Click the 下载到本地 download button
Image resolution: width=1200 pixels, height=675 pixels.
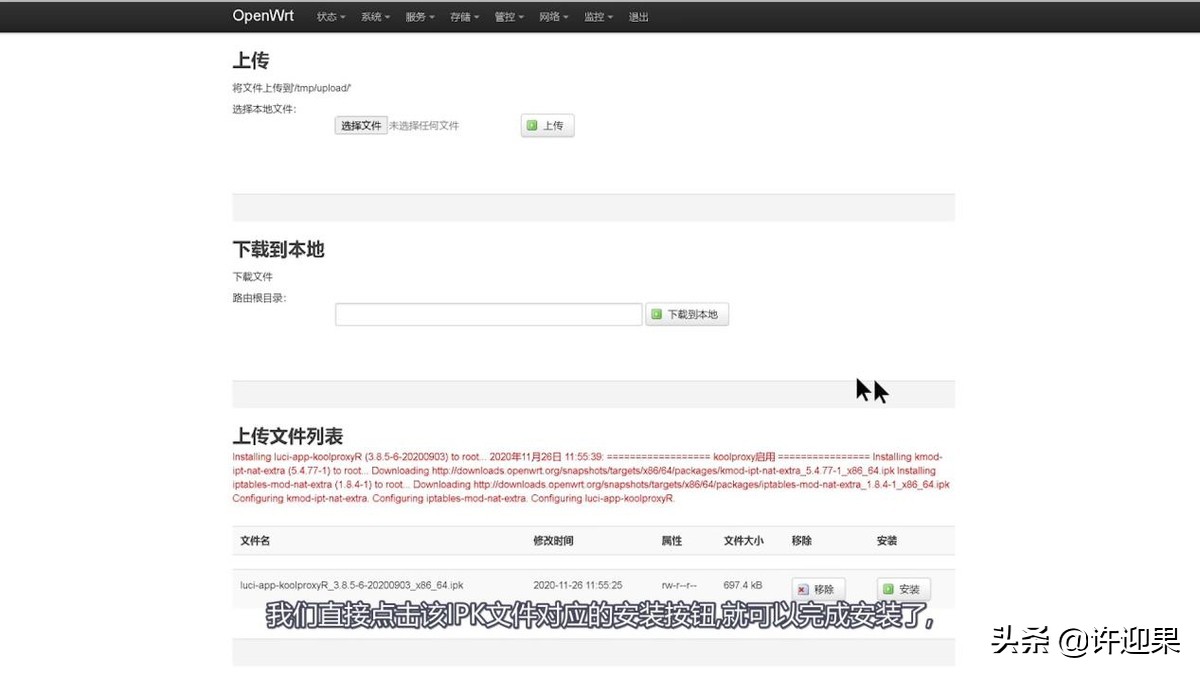click(x=687, y=313)
